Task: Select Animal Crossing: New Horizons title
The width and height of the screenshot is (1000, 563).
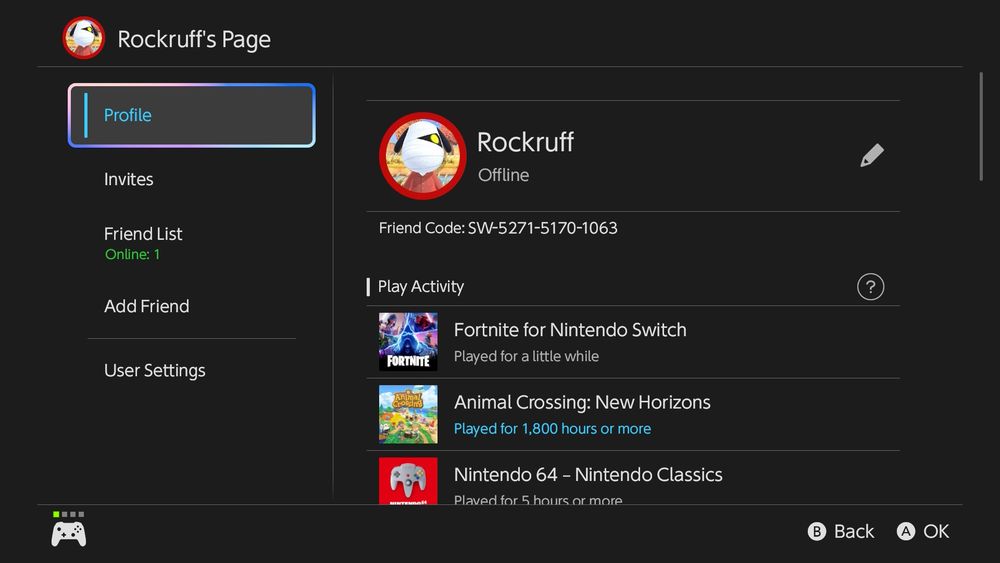Action: point(582,402)
